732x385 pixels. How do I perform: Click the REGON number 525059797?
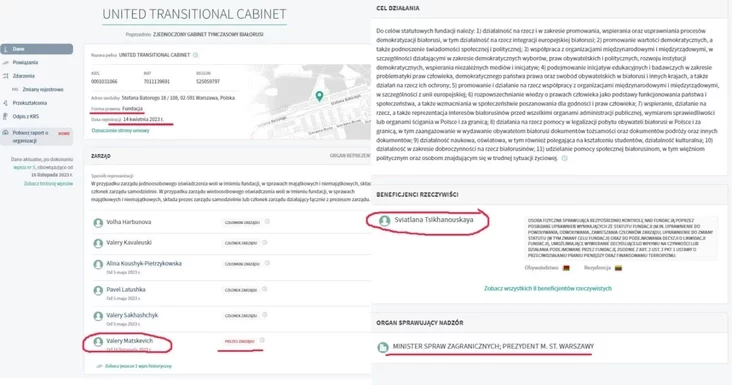(208, 81)
